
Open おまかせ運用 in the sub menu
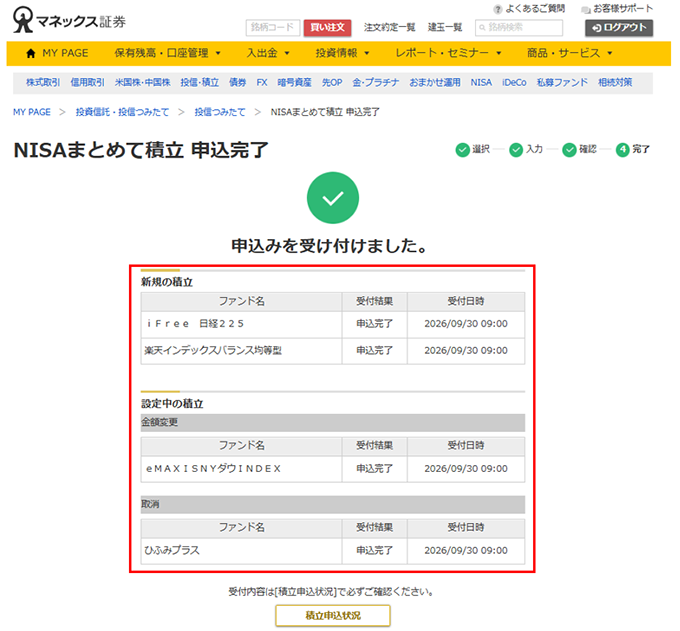click(x=435, y=82)
